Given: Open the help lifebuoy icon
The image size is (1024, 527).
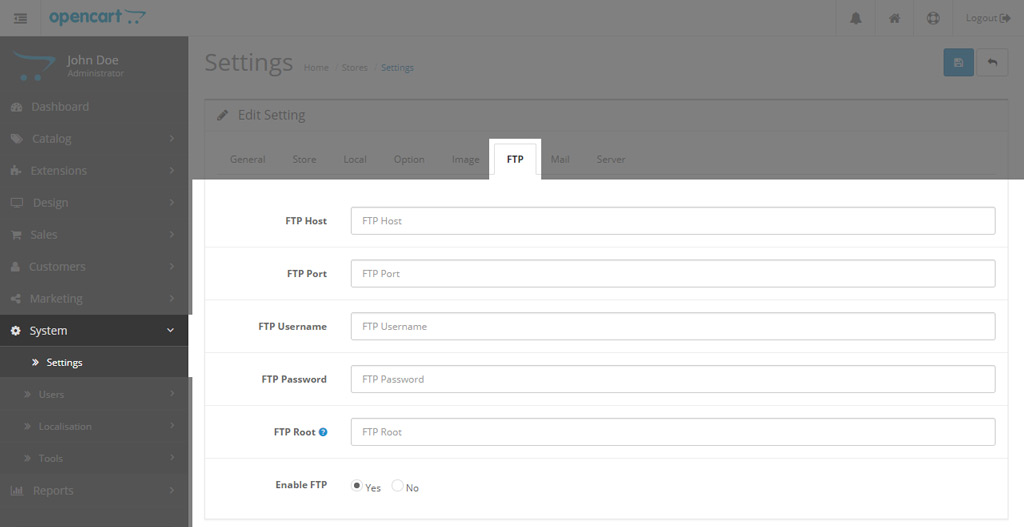Looking at the screenshot, I should (x=933, y=18).
